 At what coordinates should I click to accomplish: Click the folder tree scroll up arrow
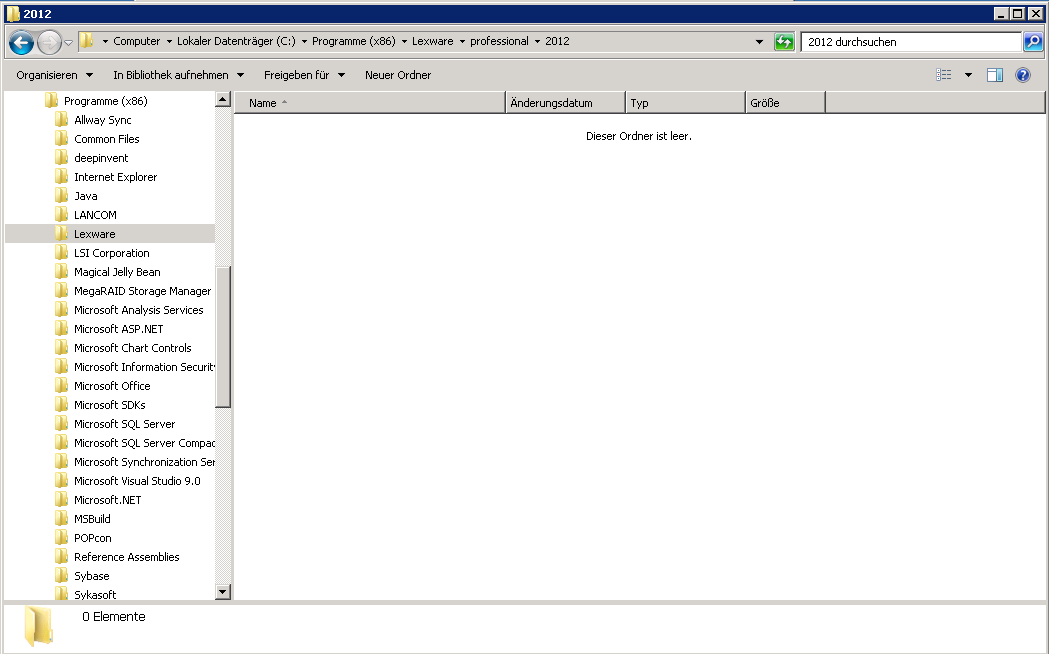click(x=223, y=100)
